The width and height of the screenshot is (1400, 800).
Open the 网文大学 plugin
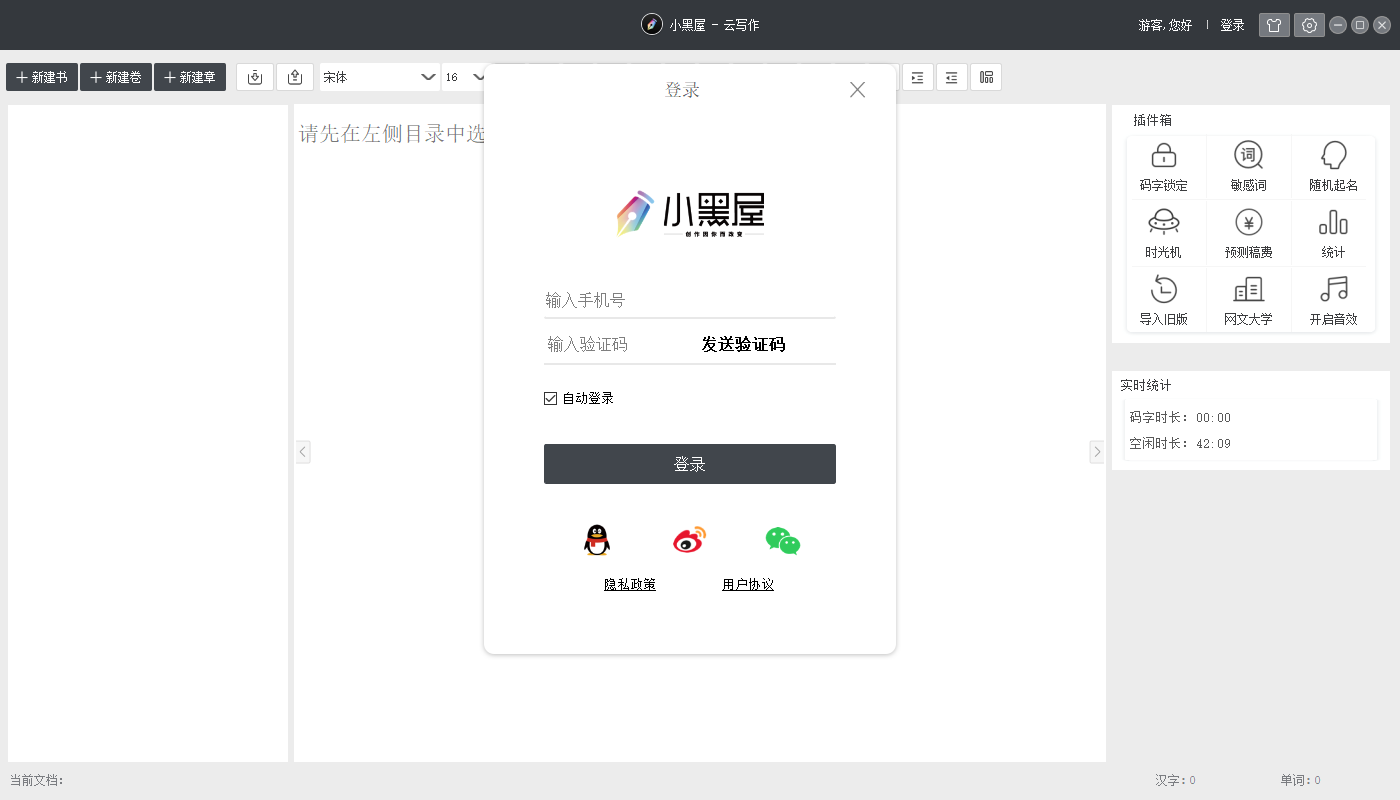click(1248, 301)
